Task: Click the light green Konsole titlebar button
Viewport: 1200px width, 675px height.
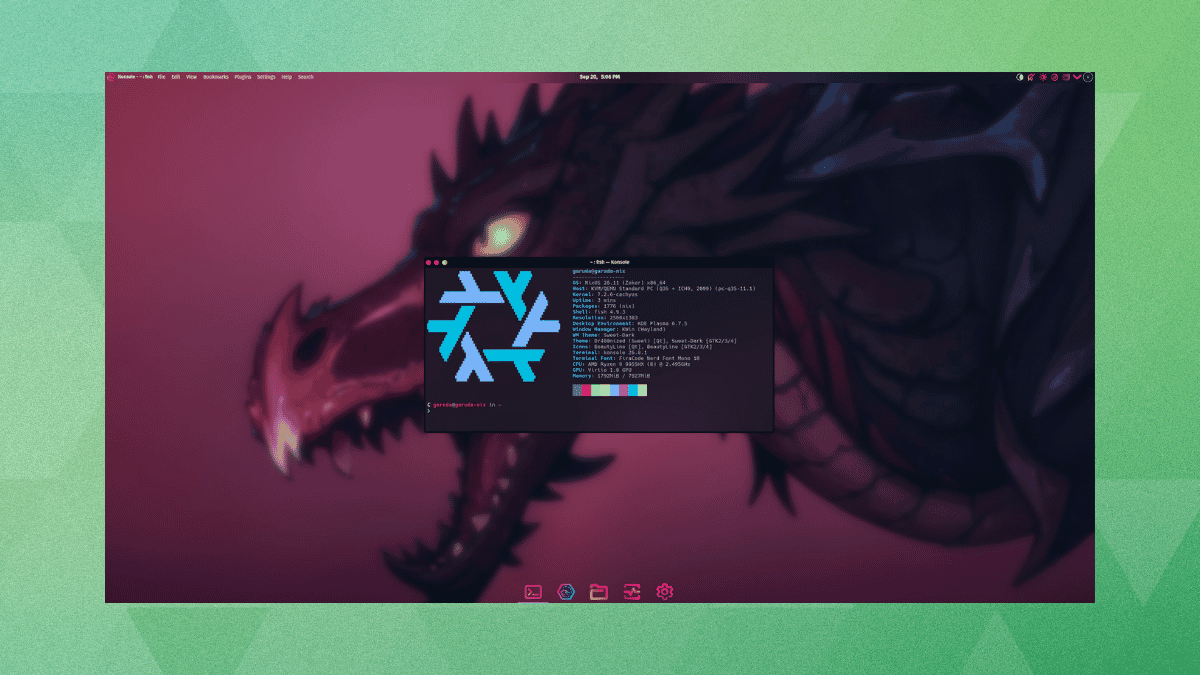Action: click(444, 262)
